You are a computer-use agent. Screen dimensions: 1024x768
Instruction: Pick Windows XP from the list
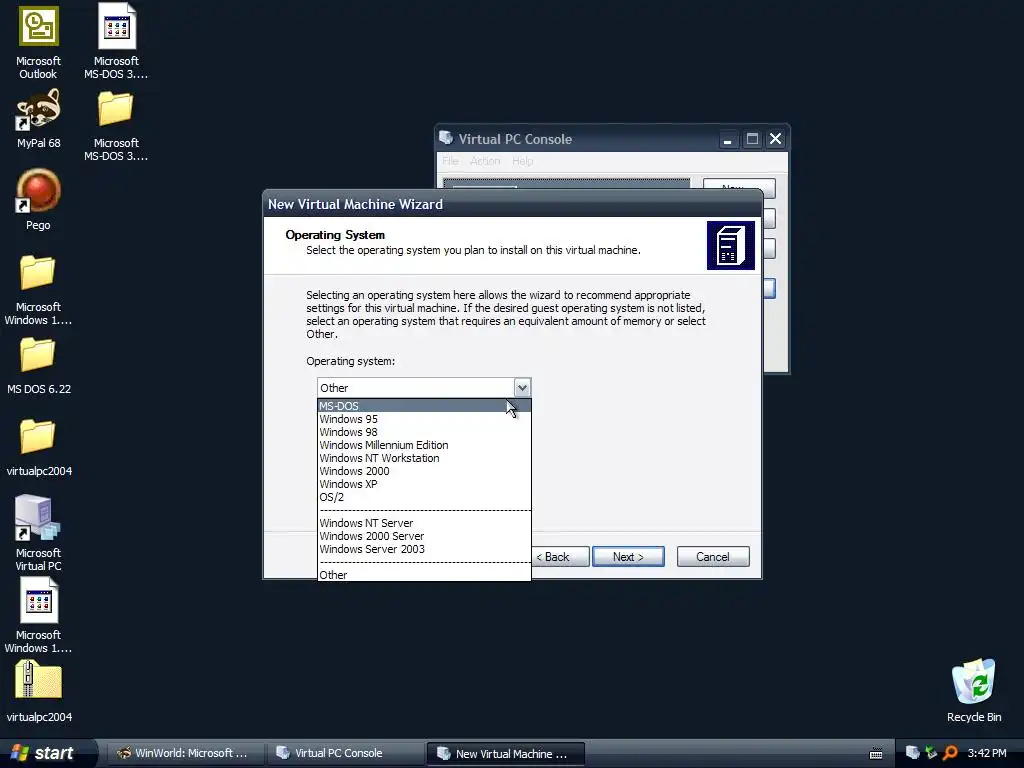click(424, 484)
